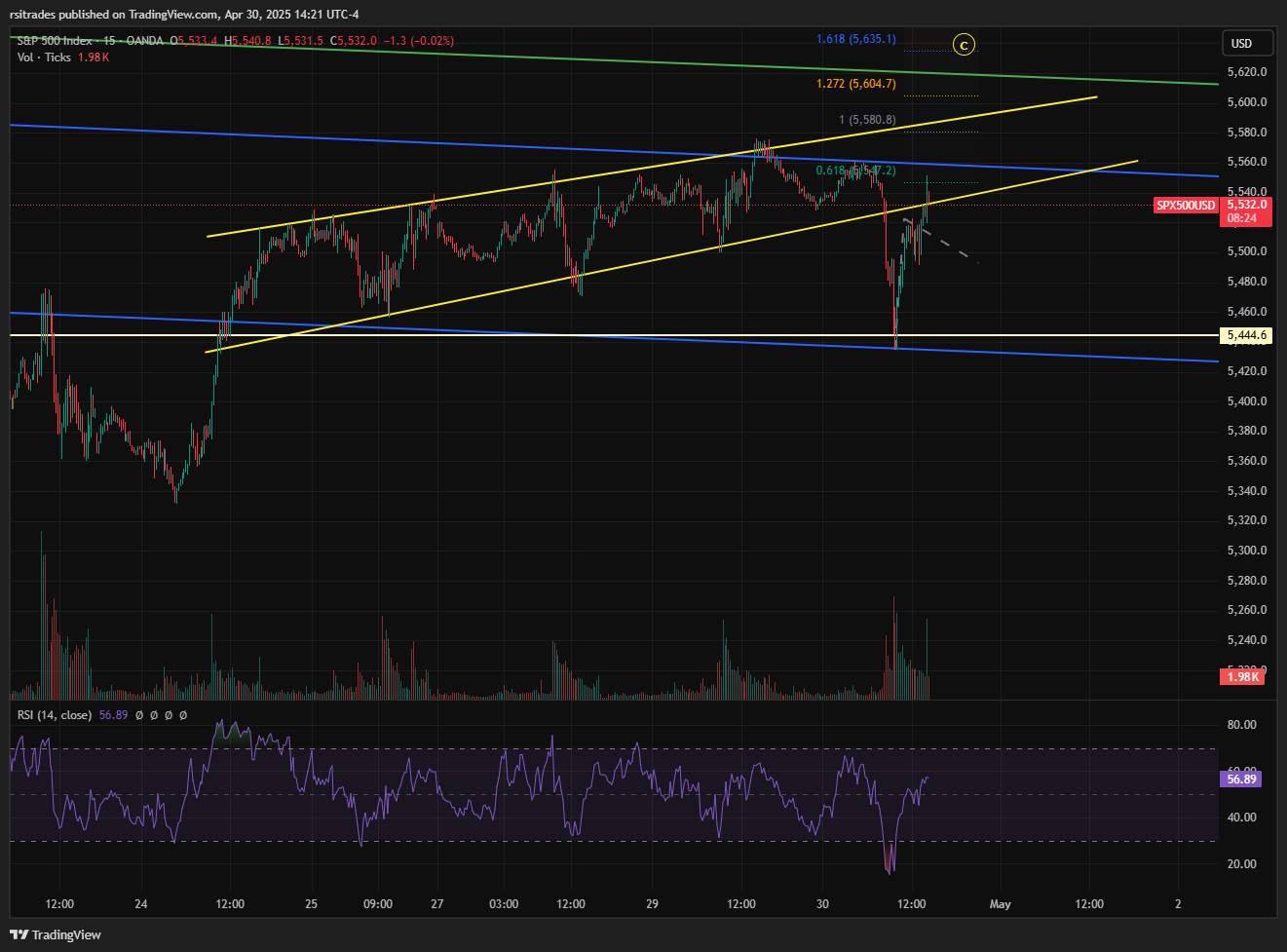Click the 08:24 bar countdown timer
Screen dimensions: 1287x952
[x=1242, y=218]
